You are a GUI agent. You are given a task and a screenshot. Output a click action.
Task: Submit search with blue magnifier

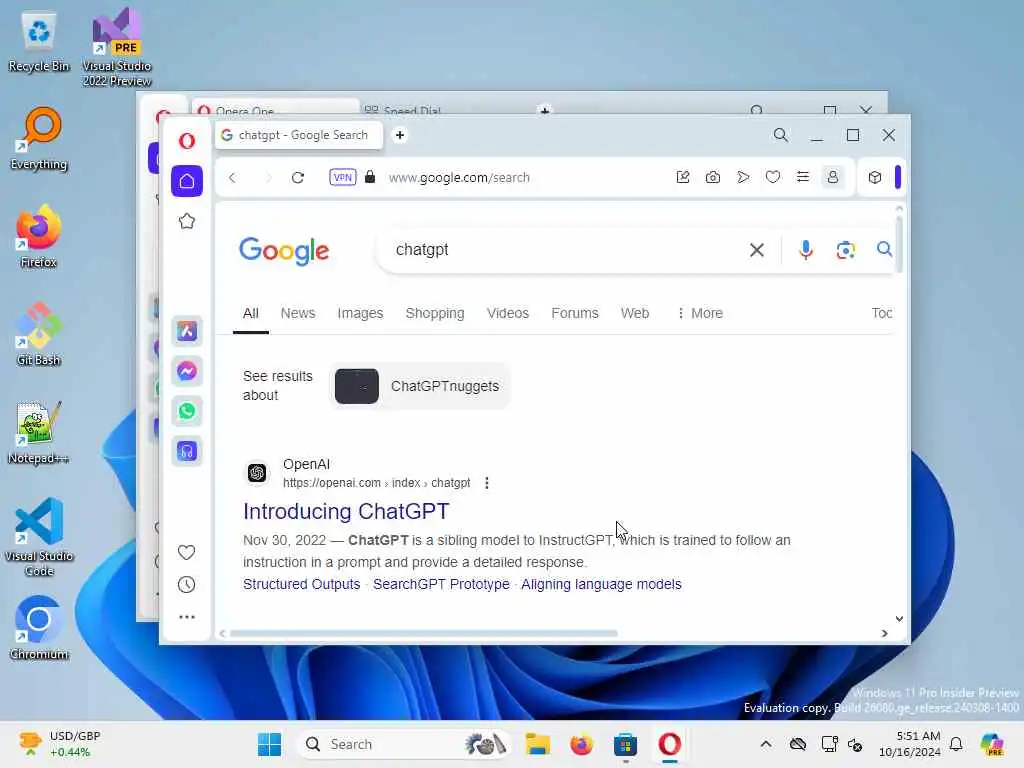pos(884,249)
